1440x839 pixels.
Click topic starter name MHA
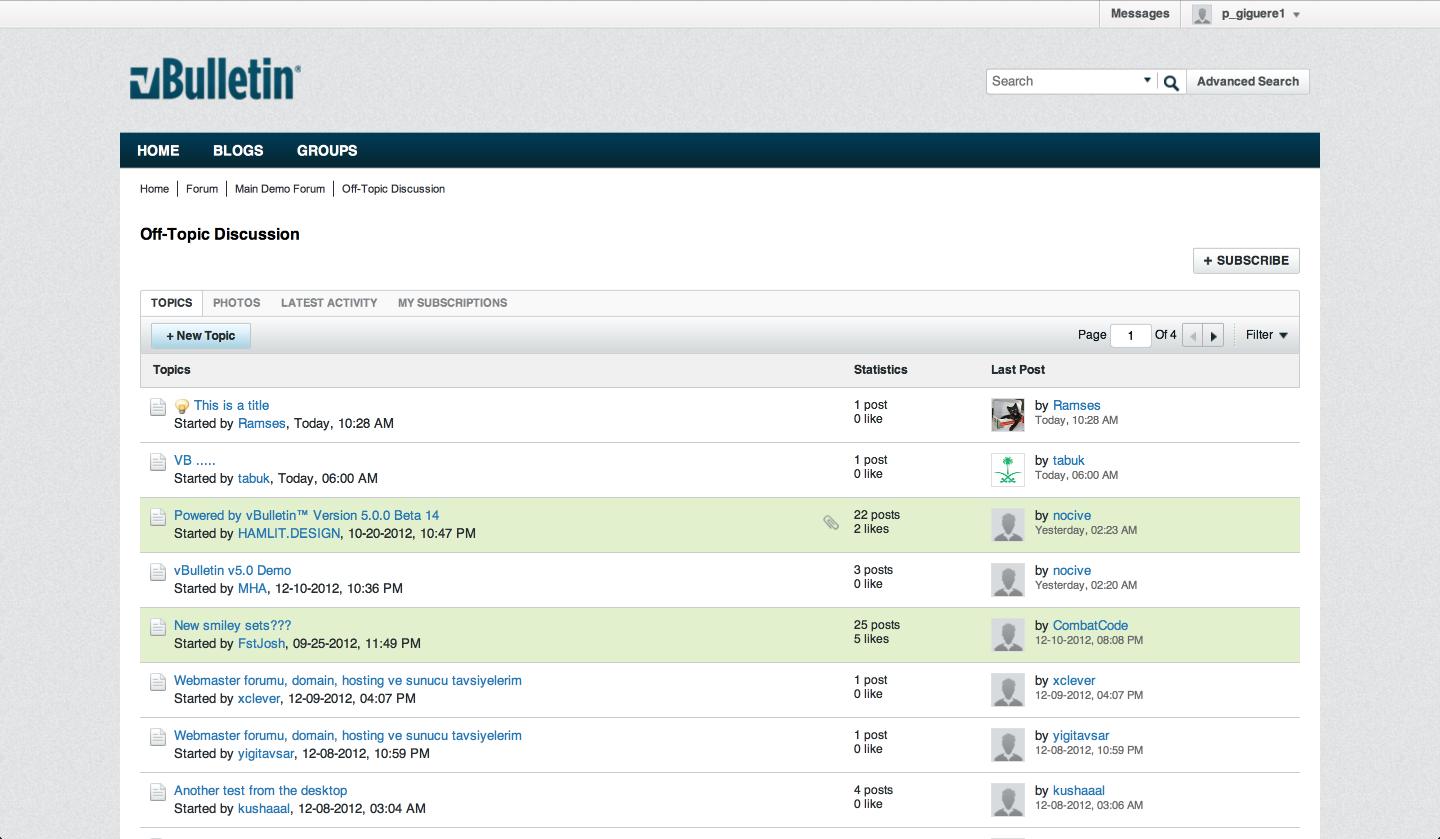pos(252,589)
